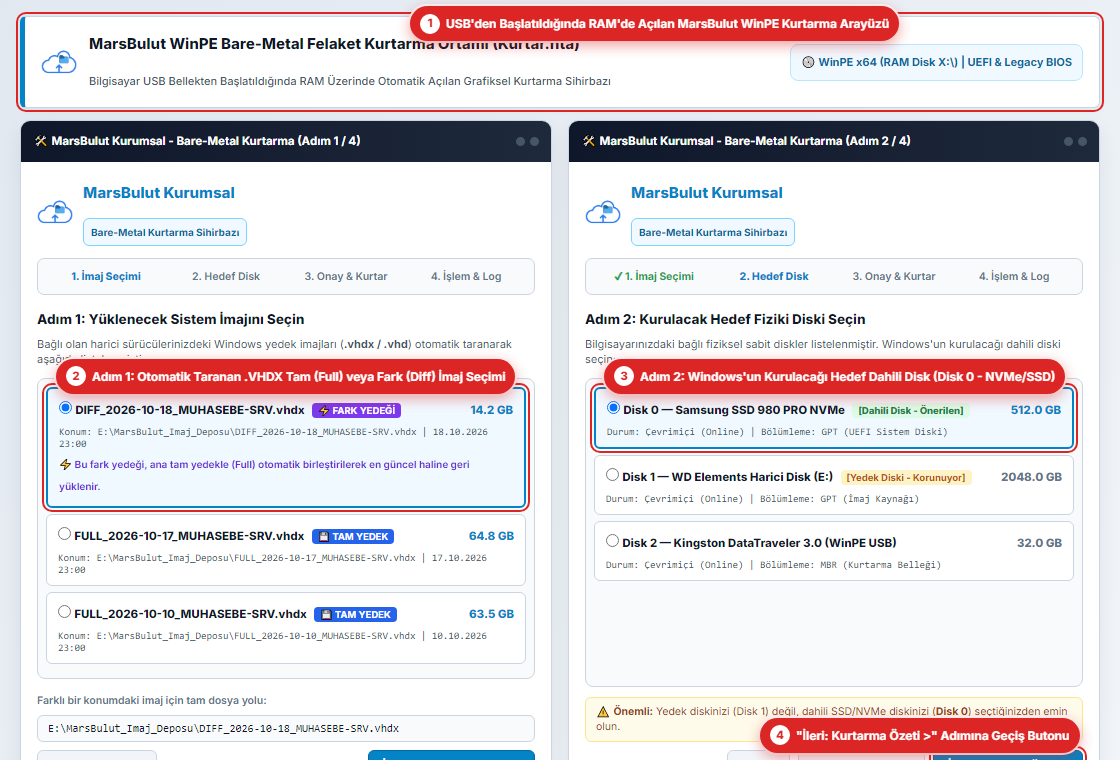Focus the custom image file path input field
The width and height of the screenshot is (1120, 760).
(286, 729)
